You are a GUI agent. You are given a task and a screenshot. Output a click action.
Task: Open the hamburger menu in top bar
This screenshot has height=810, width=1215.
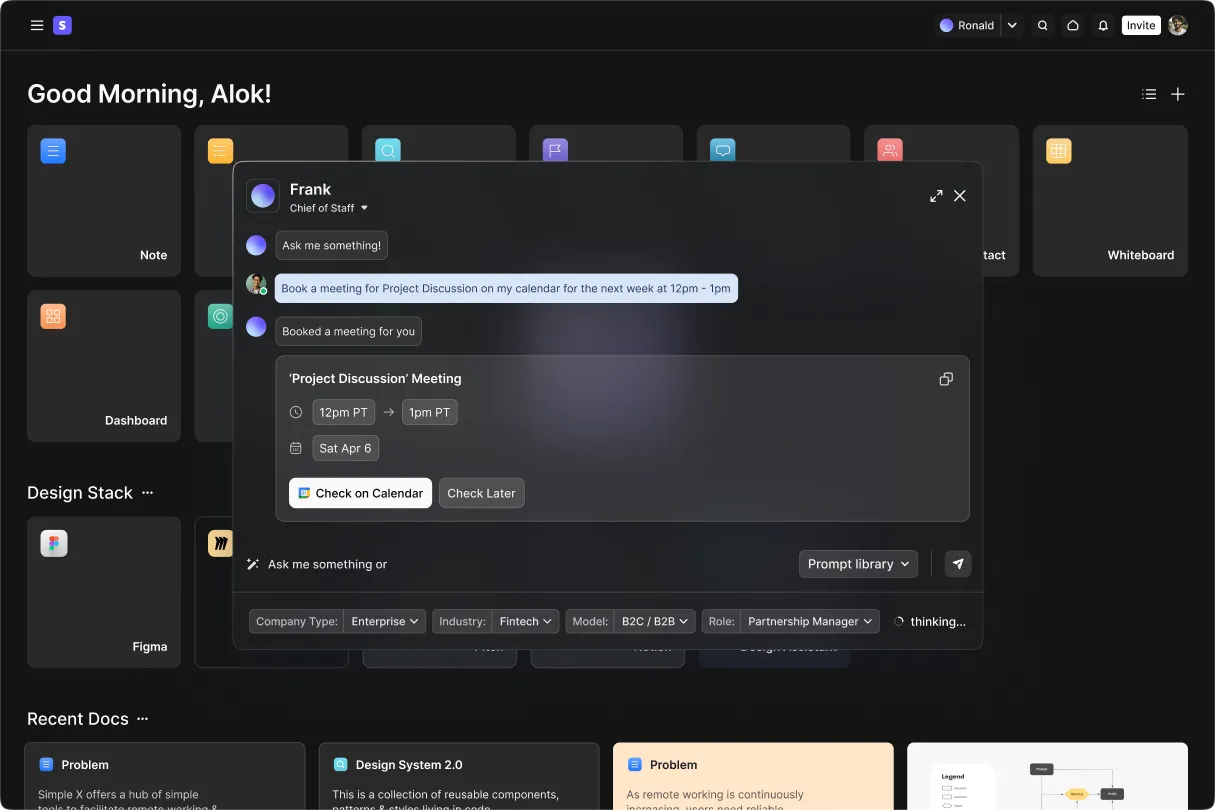coord(37,26)
